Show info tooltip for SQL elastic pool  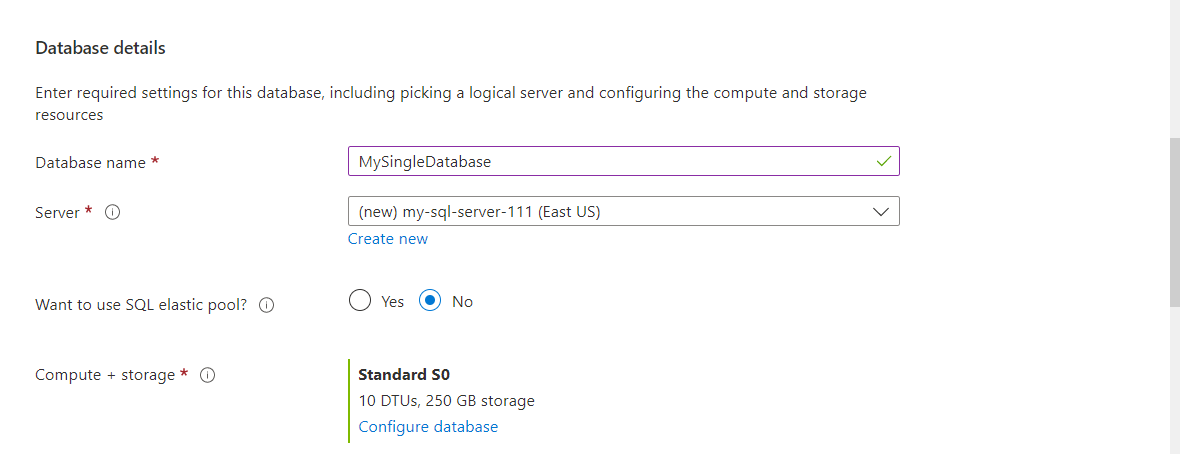click(x=266, y=305)
